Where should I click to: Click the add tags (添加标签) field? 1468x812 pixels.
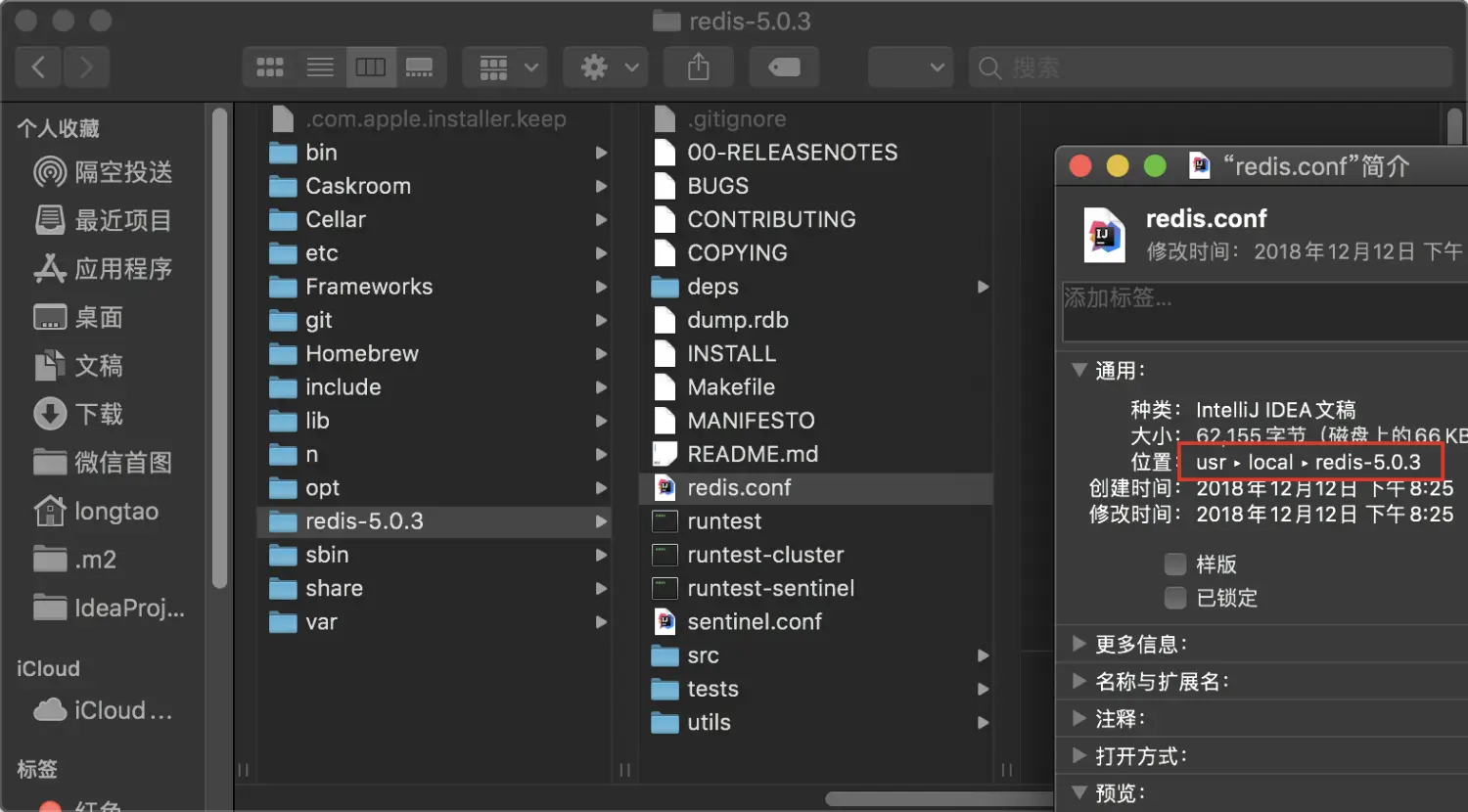pyautogui.click(x=1264, y=312)
